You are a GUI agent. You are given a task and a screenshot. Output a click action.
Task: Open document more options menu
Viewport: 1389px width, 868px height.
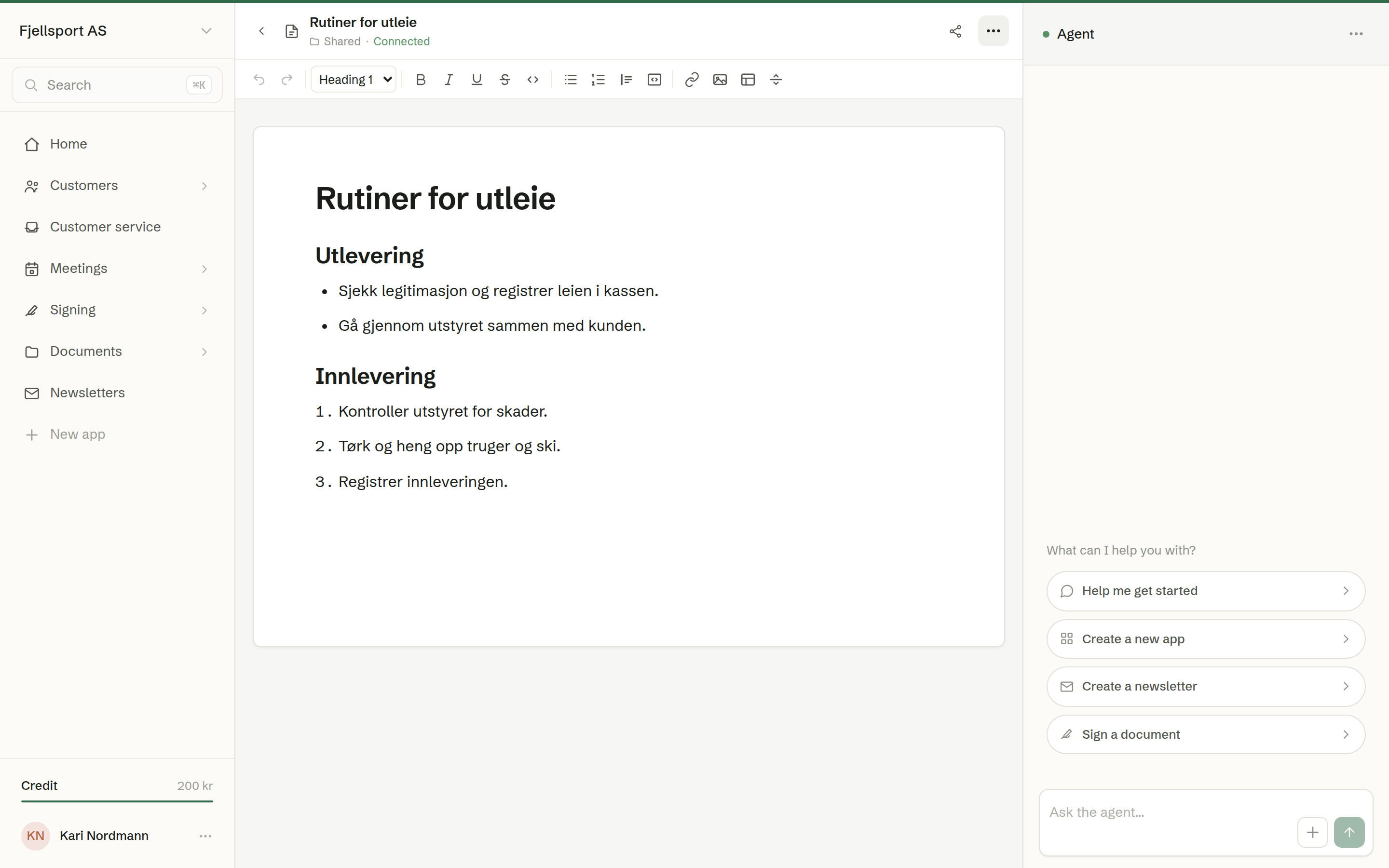993,31
